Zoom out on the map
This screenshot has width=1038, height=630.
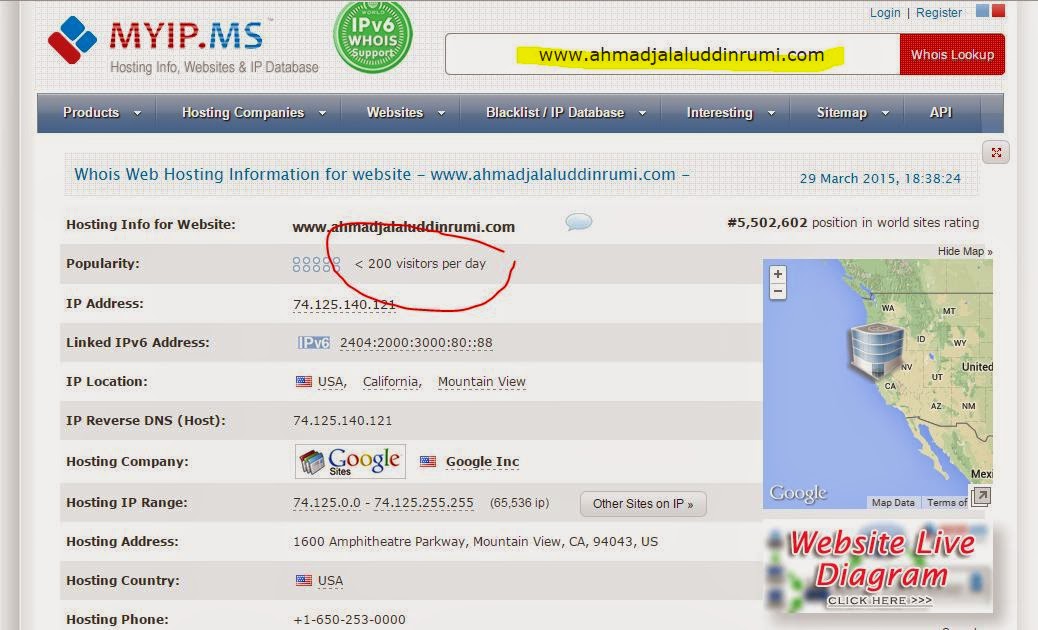(x=778, y=291)
